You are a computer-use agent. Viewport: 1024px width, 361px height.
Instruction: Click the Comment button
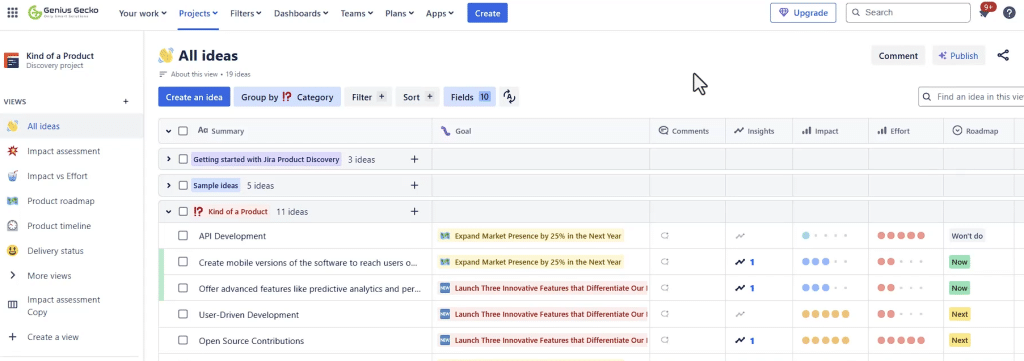pyautogui.click(x=898, y=55)
